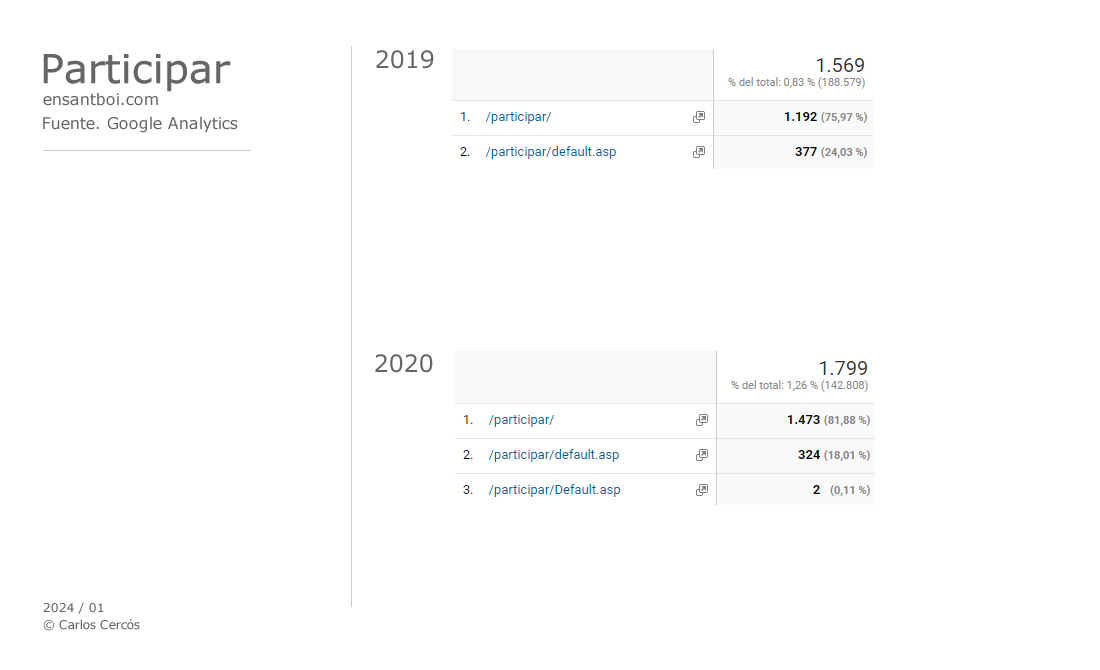This screenshot has width=1100, height=670.
Task: Open /participar/Default.asp pop-out icon in row 3
Action: 702,490
